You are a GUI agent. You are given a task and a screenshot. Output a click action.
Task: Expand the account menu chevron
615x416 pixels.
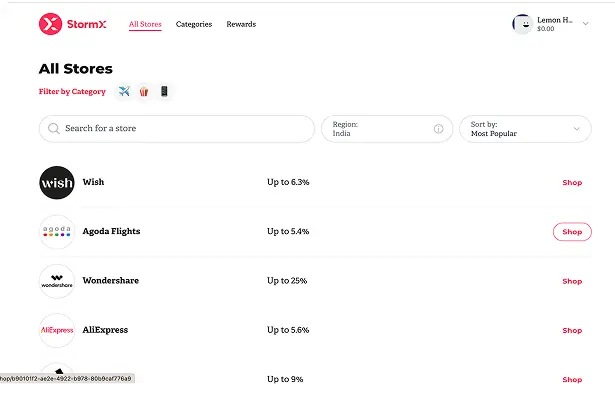[586, 24]
